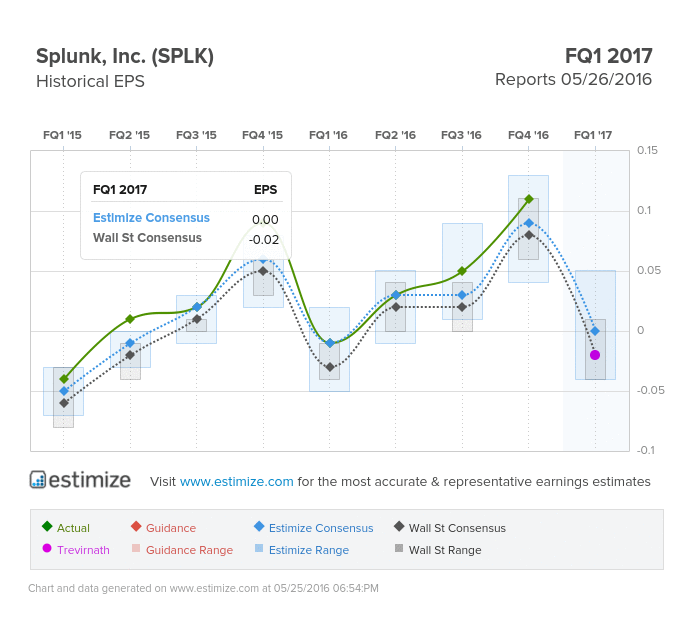The image size is (685, 620).
Task: Click the blue Estimize point in FQ4 '16
Action: (529, 223)
